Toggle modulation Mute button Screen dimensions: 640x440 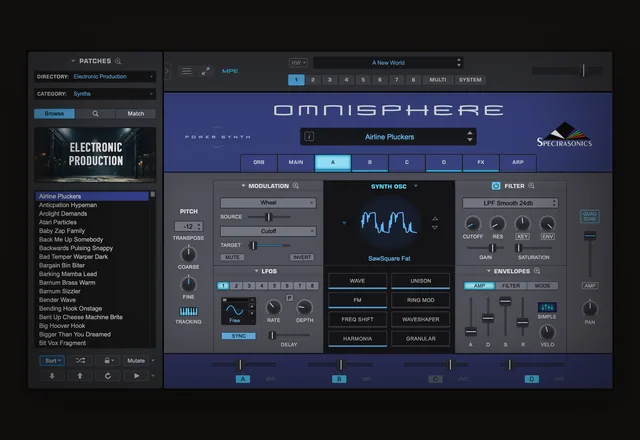click(x=232, y=257)
